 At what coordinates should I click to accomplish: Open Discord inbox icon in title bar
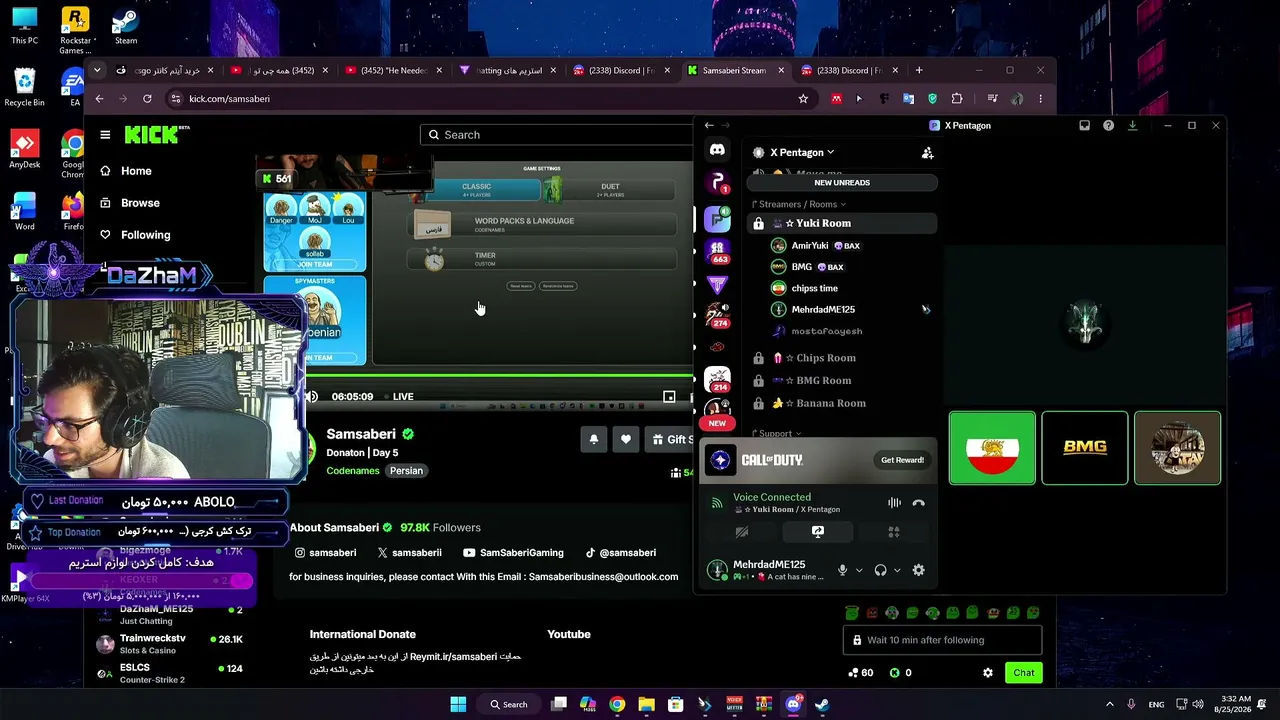(1084, 126)
